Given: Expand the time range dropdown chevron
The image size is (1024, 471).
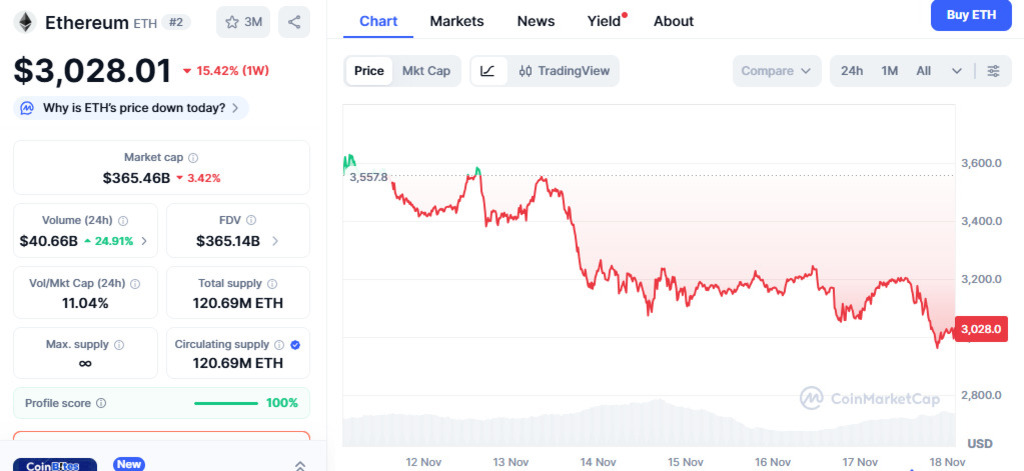Looking at the screenshot, I should coord(957,71).
